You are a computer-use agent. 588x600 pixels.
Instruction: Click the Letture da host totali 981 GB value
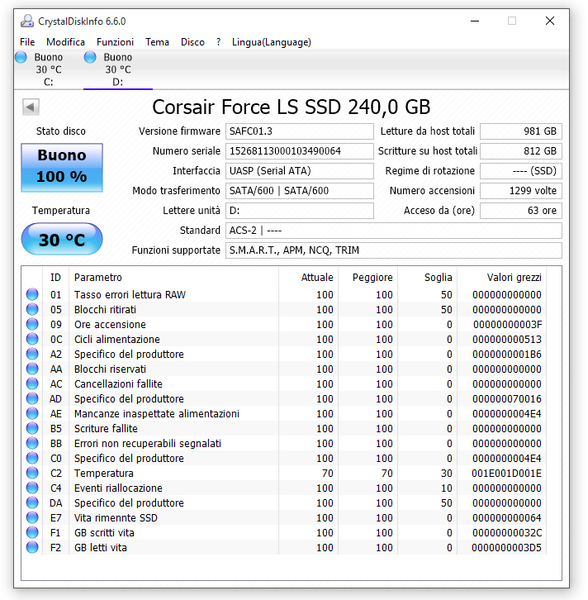point(521,131)
